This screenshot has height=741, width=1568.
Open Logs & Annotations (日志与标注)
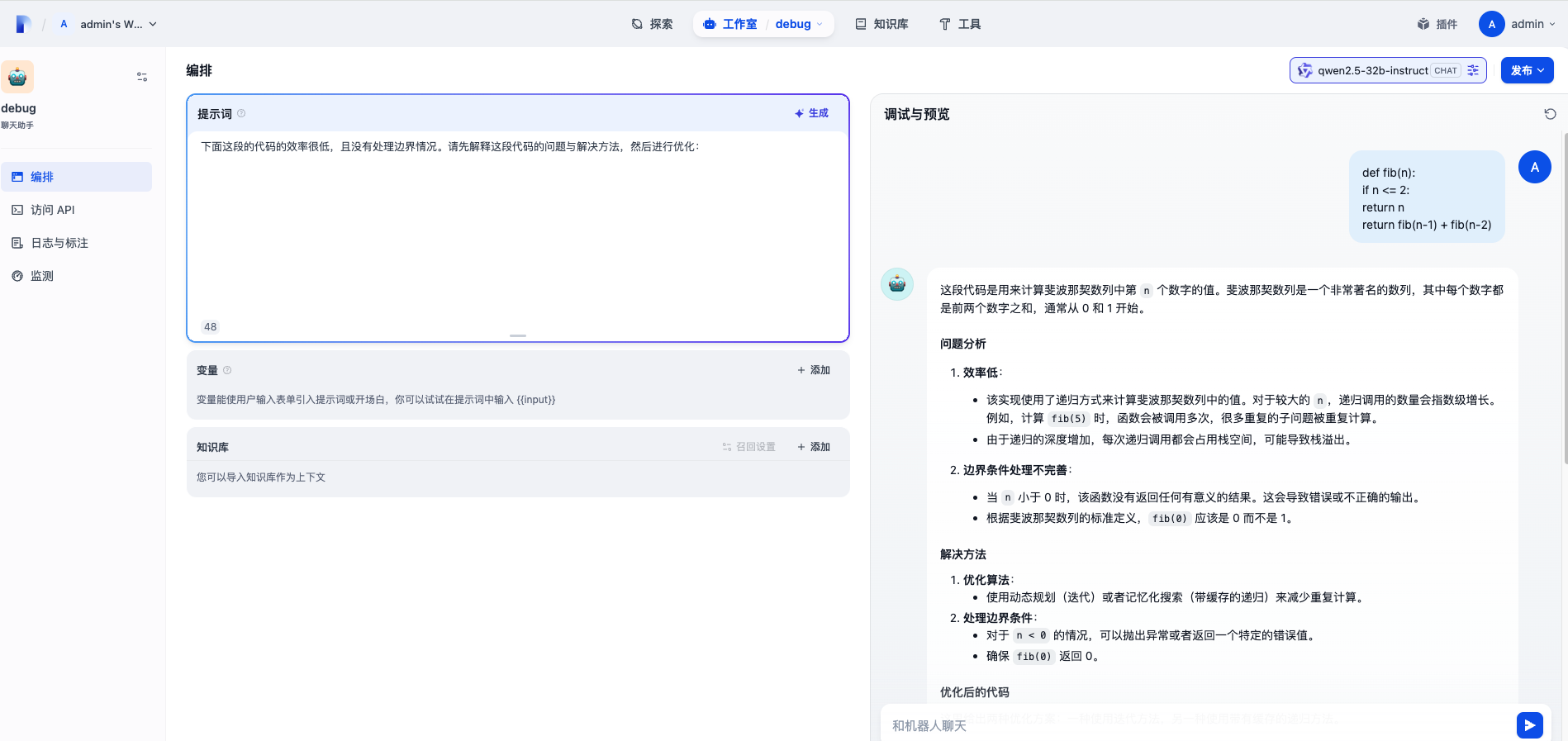(x=76, y=243)
